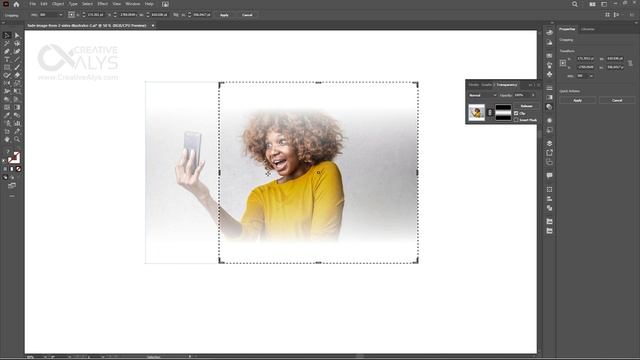
Task: Open the Object menu
Action: [x=58, y=4]
